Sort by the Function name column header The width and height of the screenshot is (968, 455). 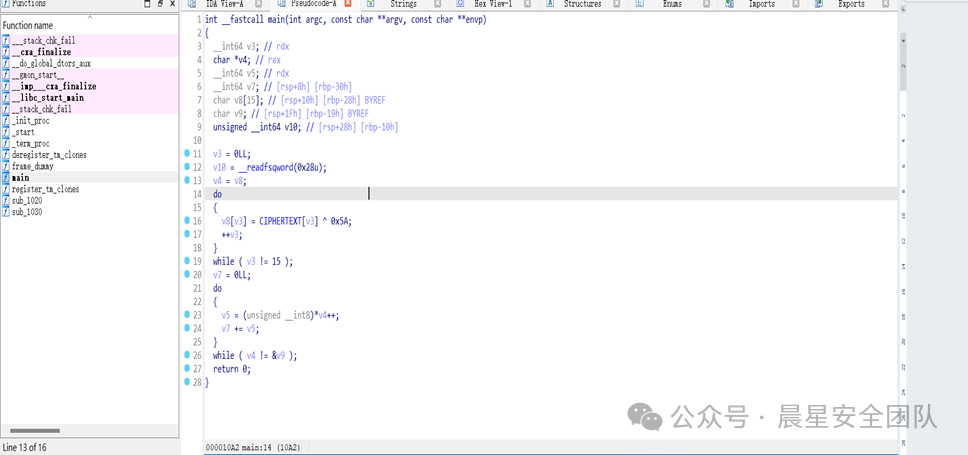(28, 25)
